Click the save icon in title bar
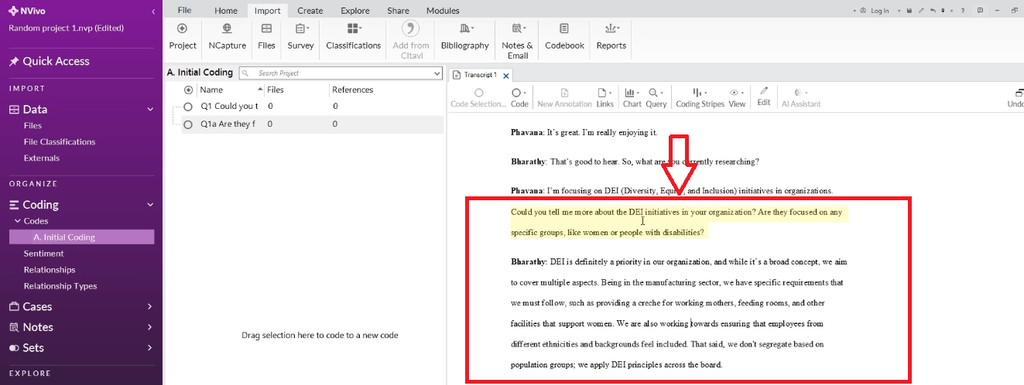This screenshot has height=385, width=1024. point(909,11)
